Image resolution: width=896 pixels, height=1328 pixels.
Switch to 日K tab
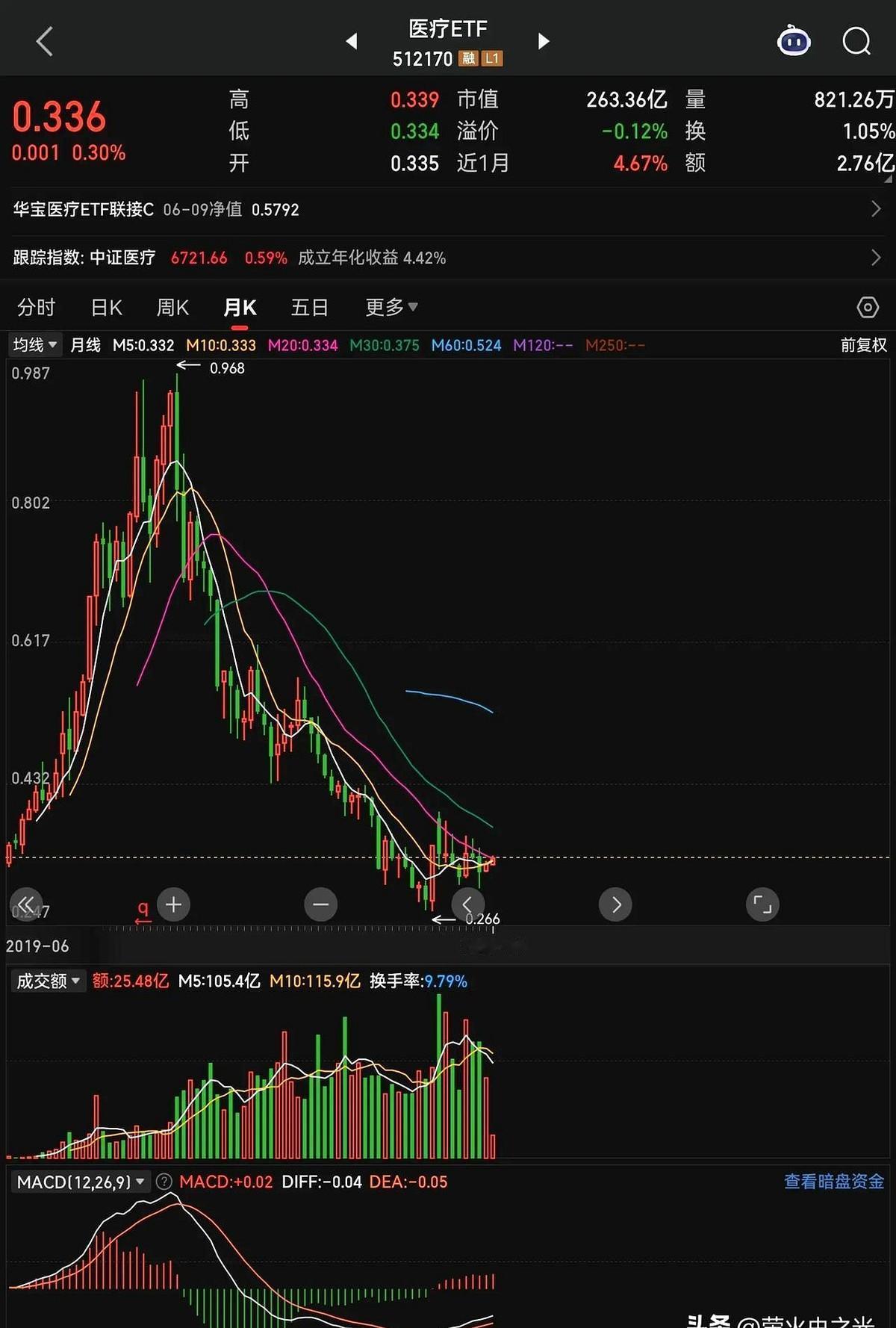coord(107,307)
